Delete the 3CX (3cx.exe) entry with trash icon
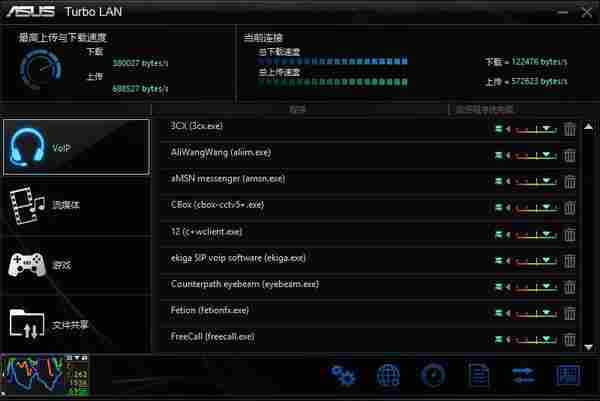The image size is (600, 401). [569, 129]
